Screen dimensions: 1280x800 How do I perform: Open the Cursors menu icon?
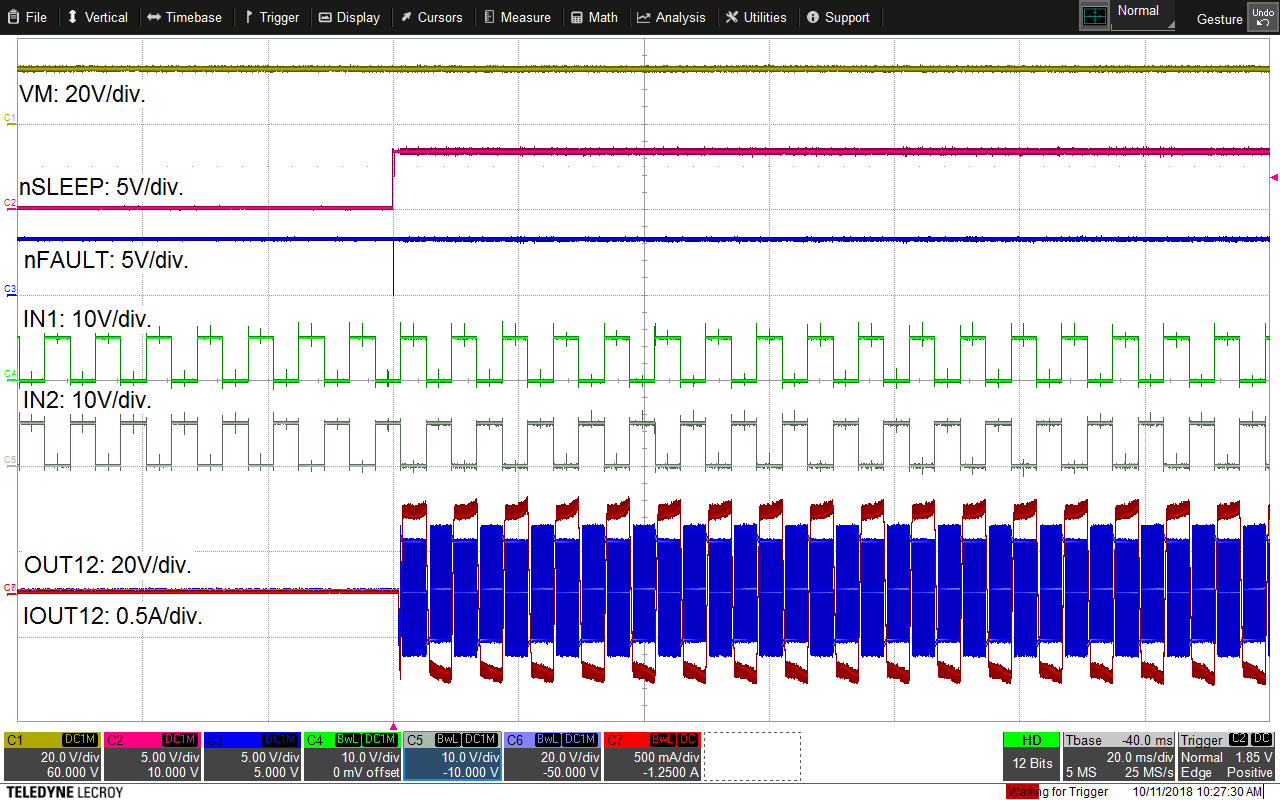point(405,17)
